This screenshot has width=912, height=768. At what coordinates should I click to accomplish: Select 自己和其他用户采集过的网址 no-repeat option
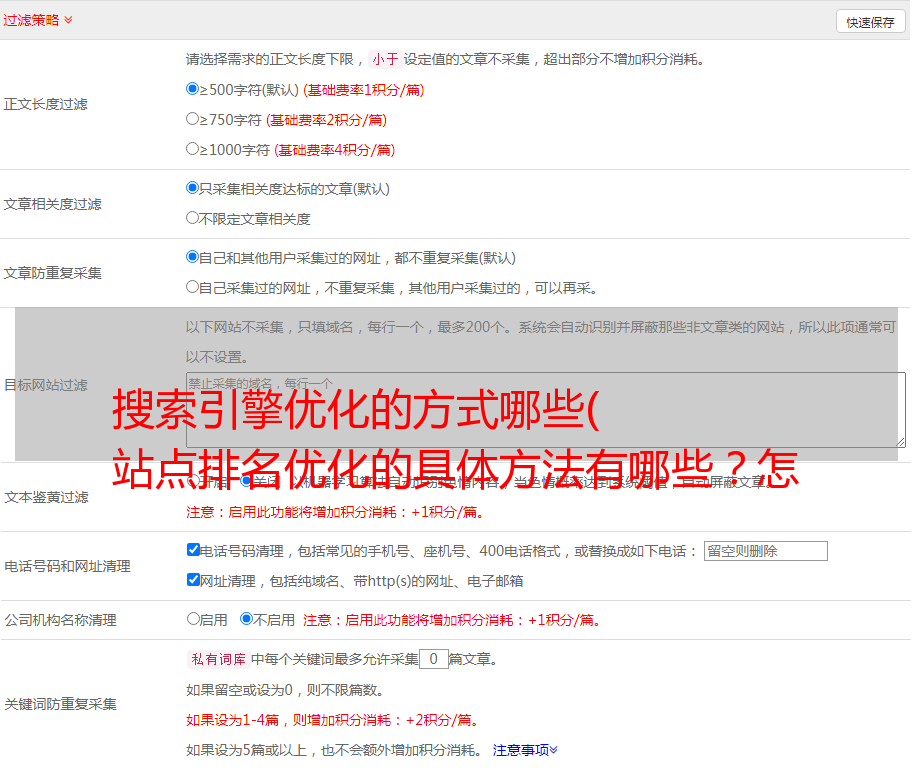(192, 257)
